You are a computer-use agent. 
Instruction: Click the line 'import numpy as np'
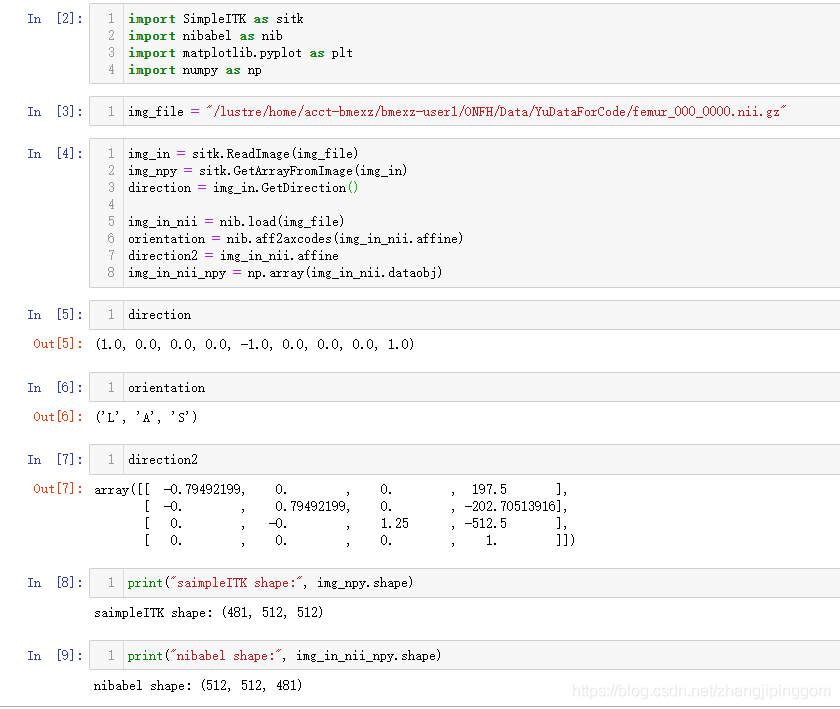195,70
